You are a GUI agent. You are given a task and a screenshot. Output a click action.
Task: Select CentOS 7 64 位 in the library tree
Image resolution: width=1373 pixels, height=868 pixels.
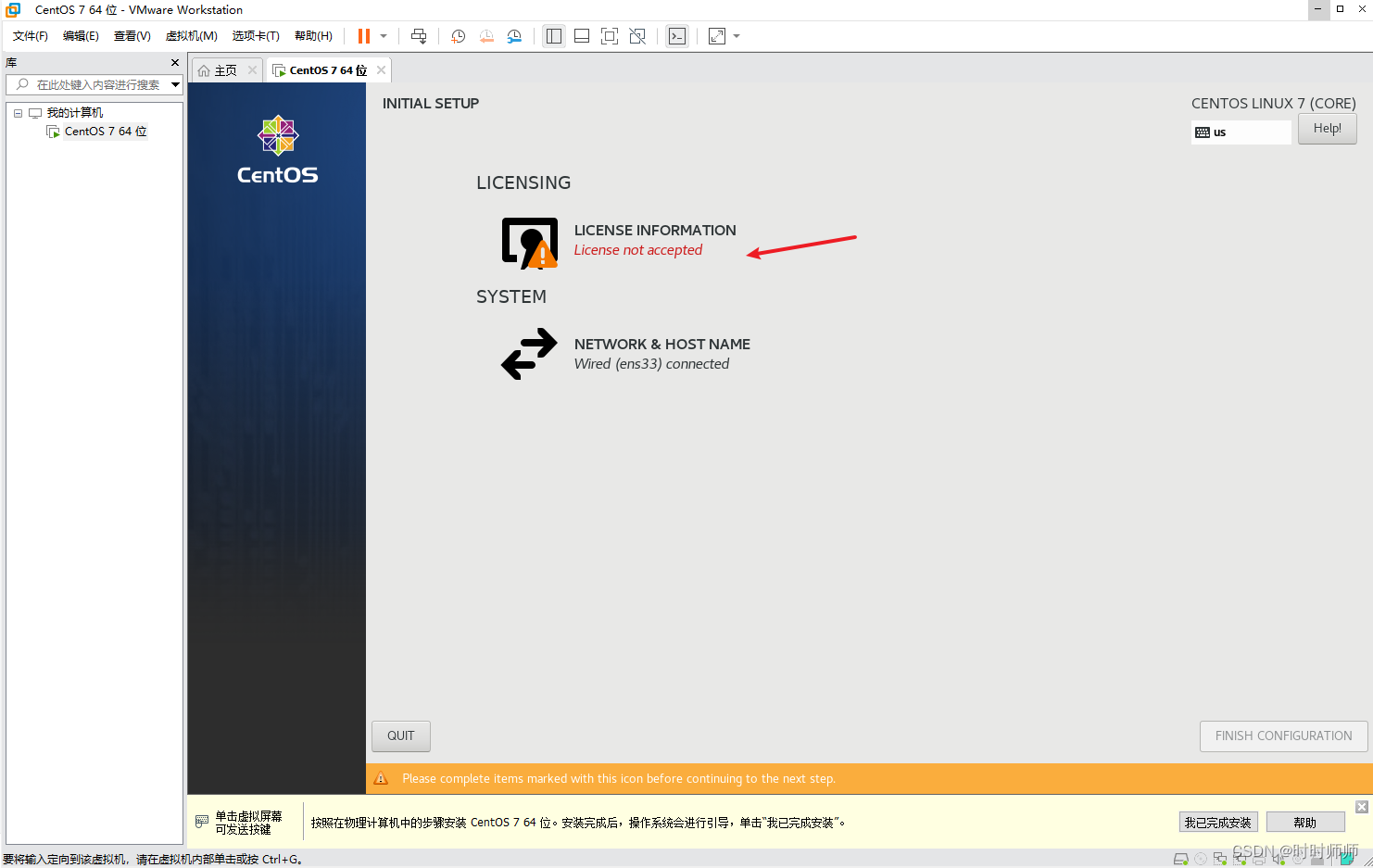[x=106, y=132]
